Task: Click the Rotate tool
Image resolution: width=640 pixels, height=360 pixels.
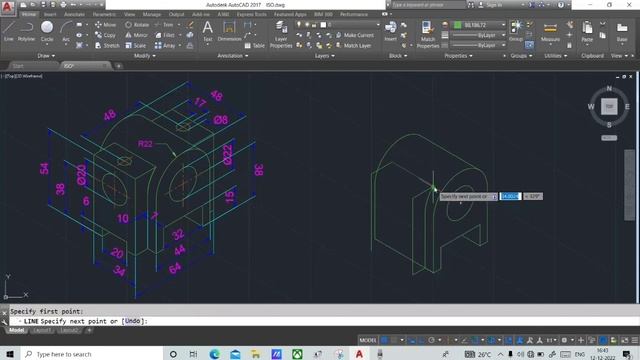Action: click(137, 25)
